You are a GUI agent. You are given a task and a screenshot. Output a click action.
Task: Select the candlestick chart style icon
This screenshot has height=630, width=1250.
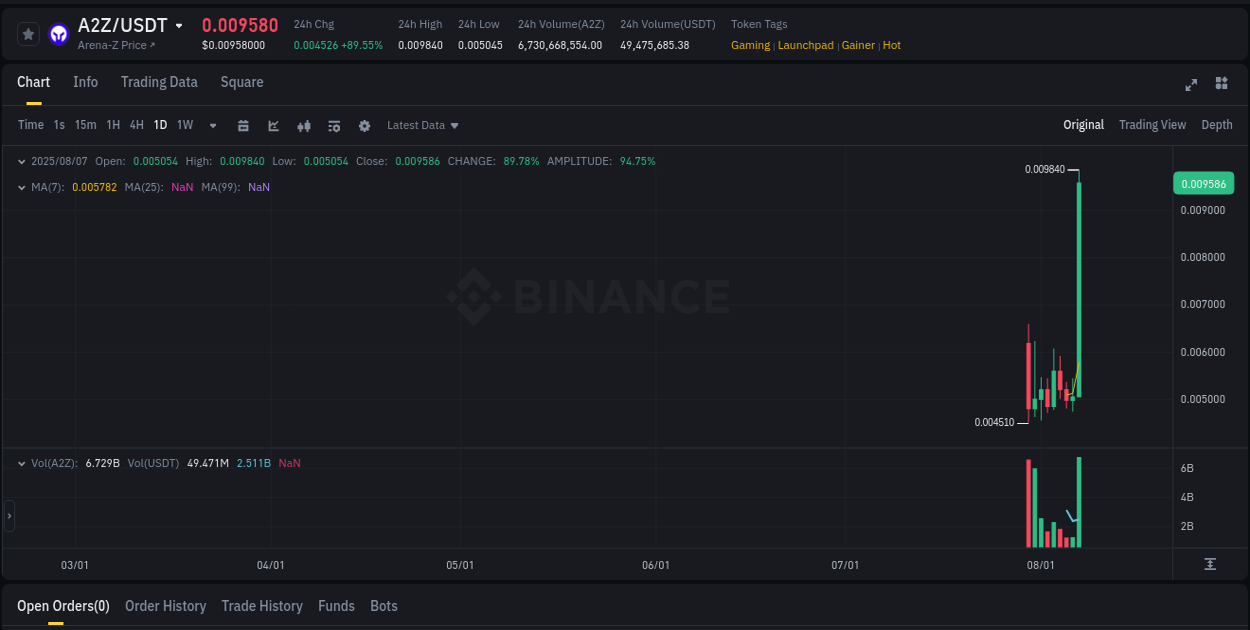[303, 125]
